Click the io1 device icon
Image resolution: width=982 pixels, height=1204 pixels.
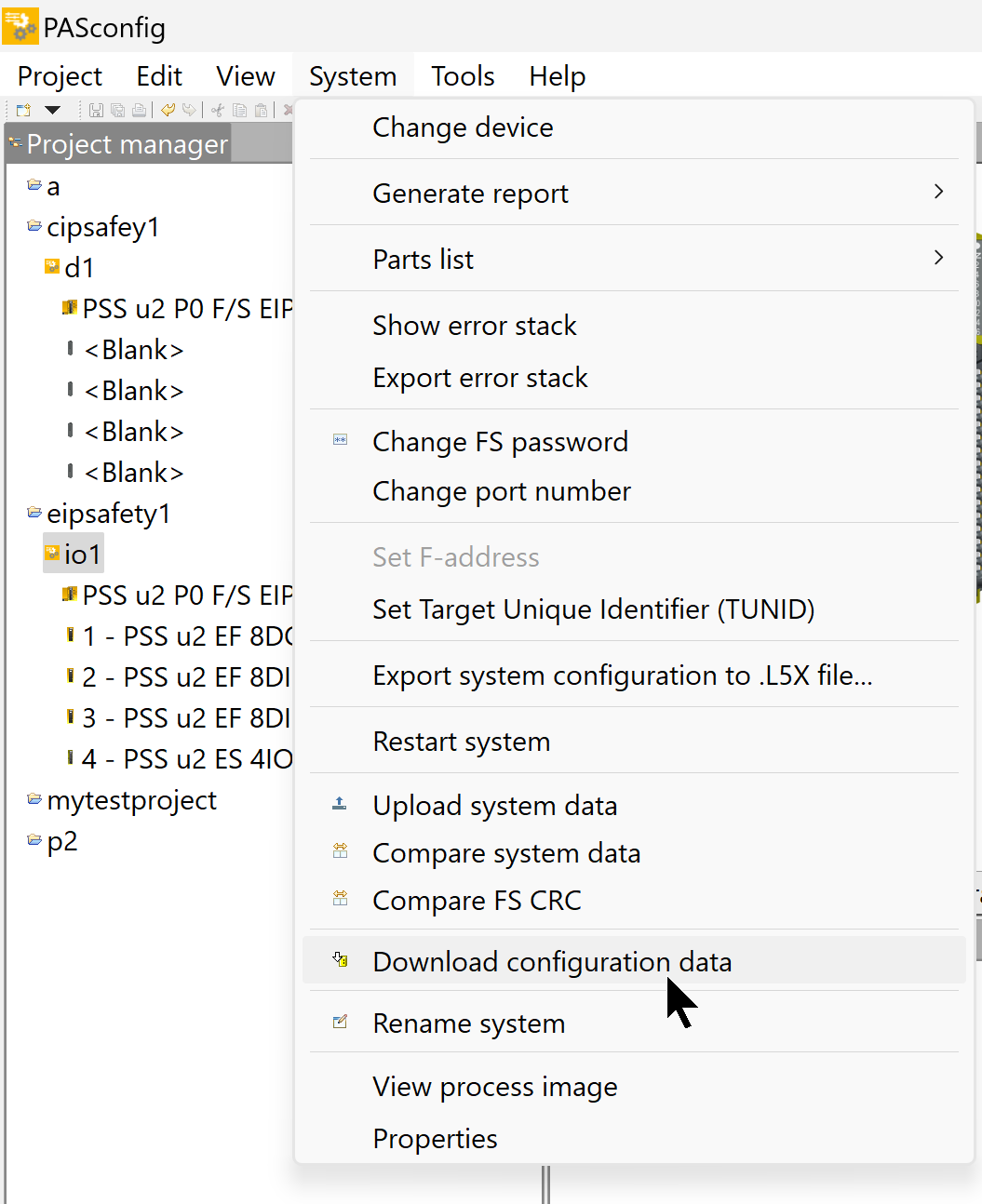(x=52, y=554)
